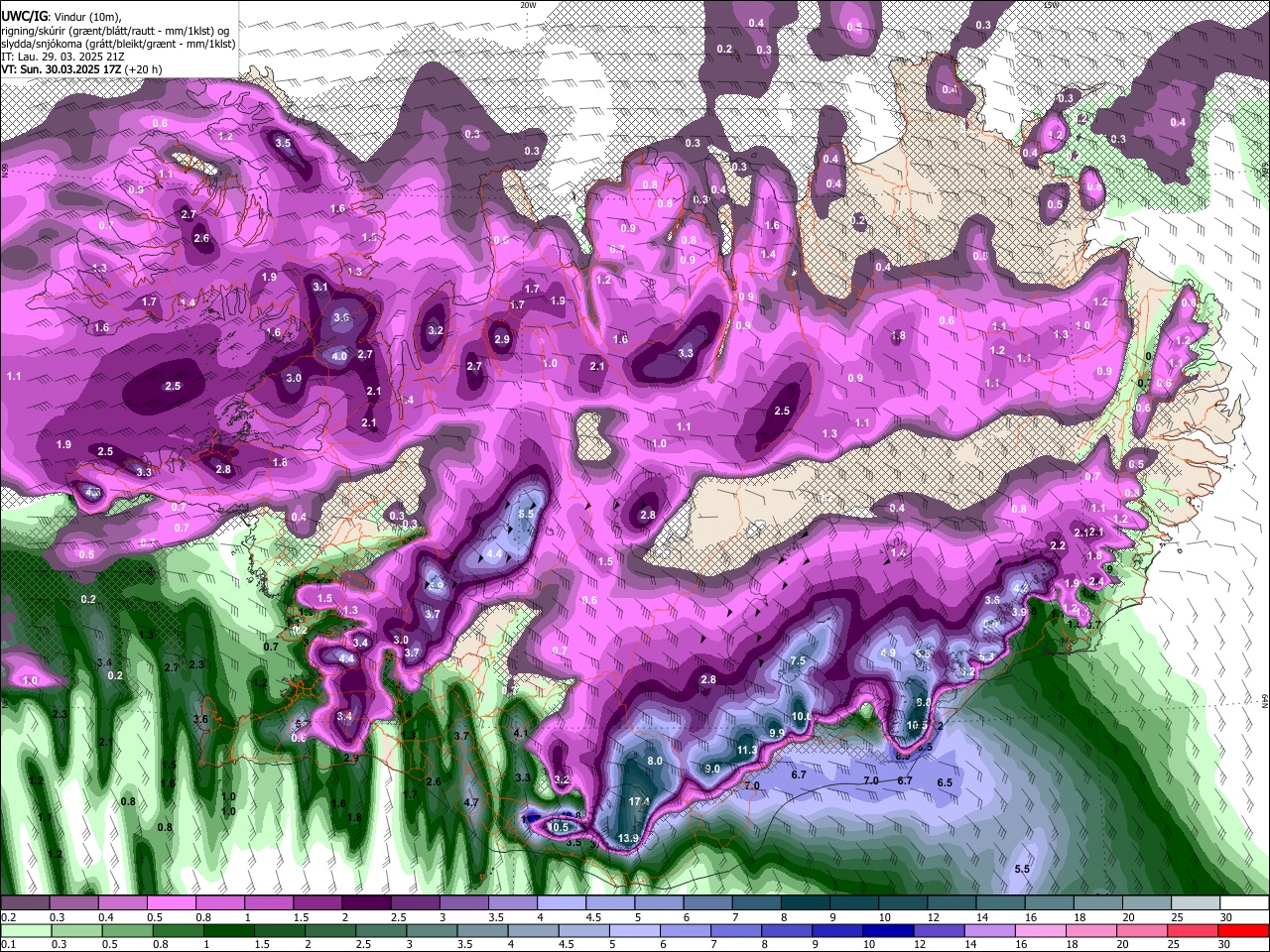This screenshot has width=1270, height=952.
Task: Click the 11.3 precipitation value label
Action: [747, 751]
